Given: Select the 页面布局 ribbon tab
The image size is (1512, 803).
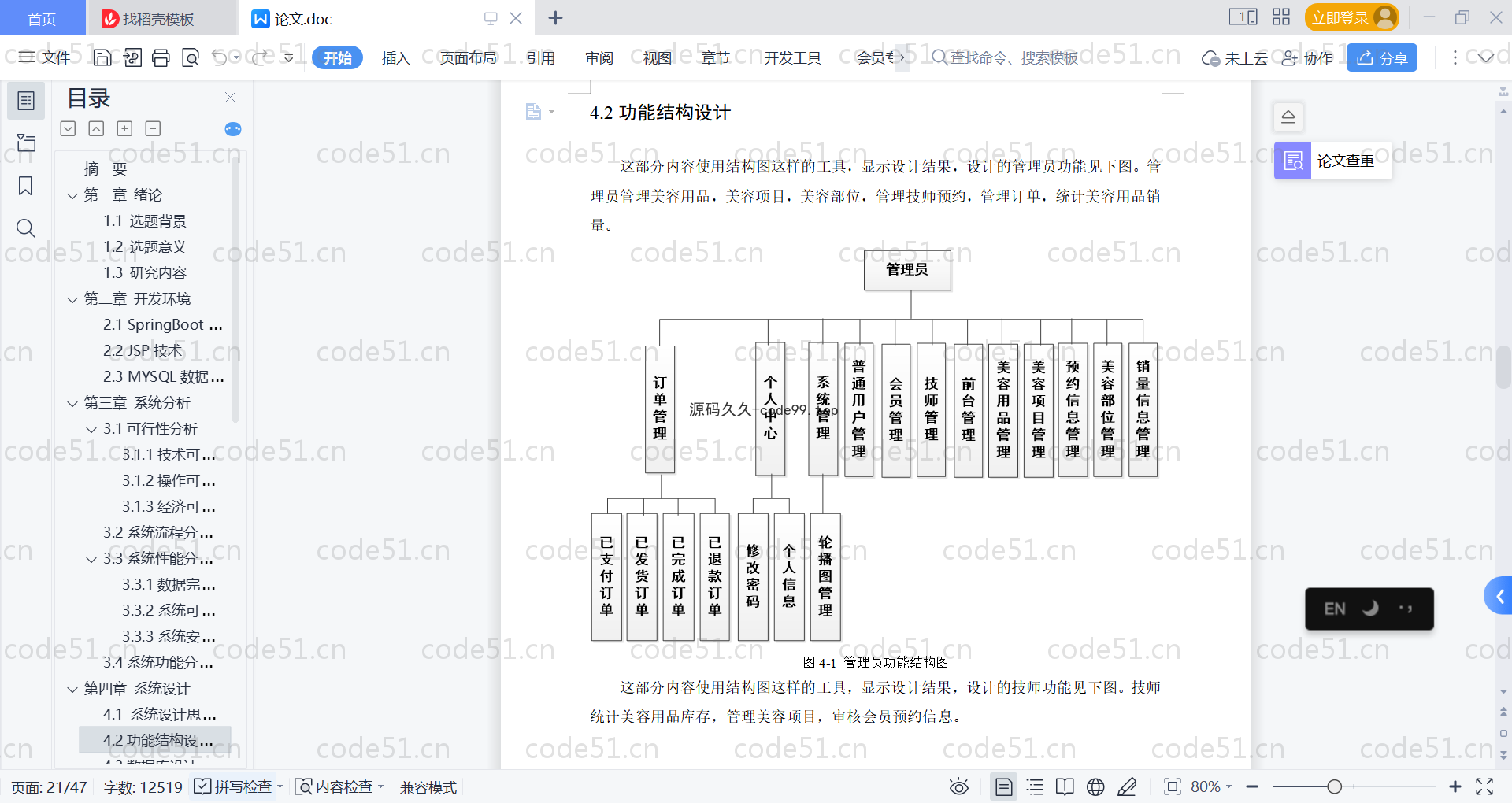Looking at the screenshot, I should coord(468,57).
